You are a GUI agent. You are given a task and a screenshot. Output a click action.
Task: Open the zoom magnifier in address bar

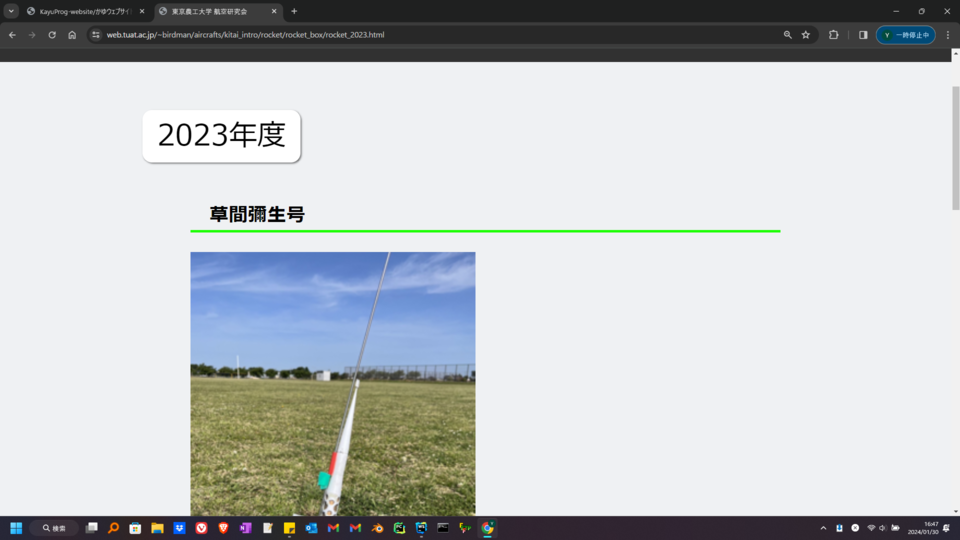[x=788, y=35]
